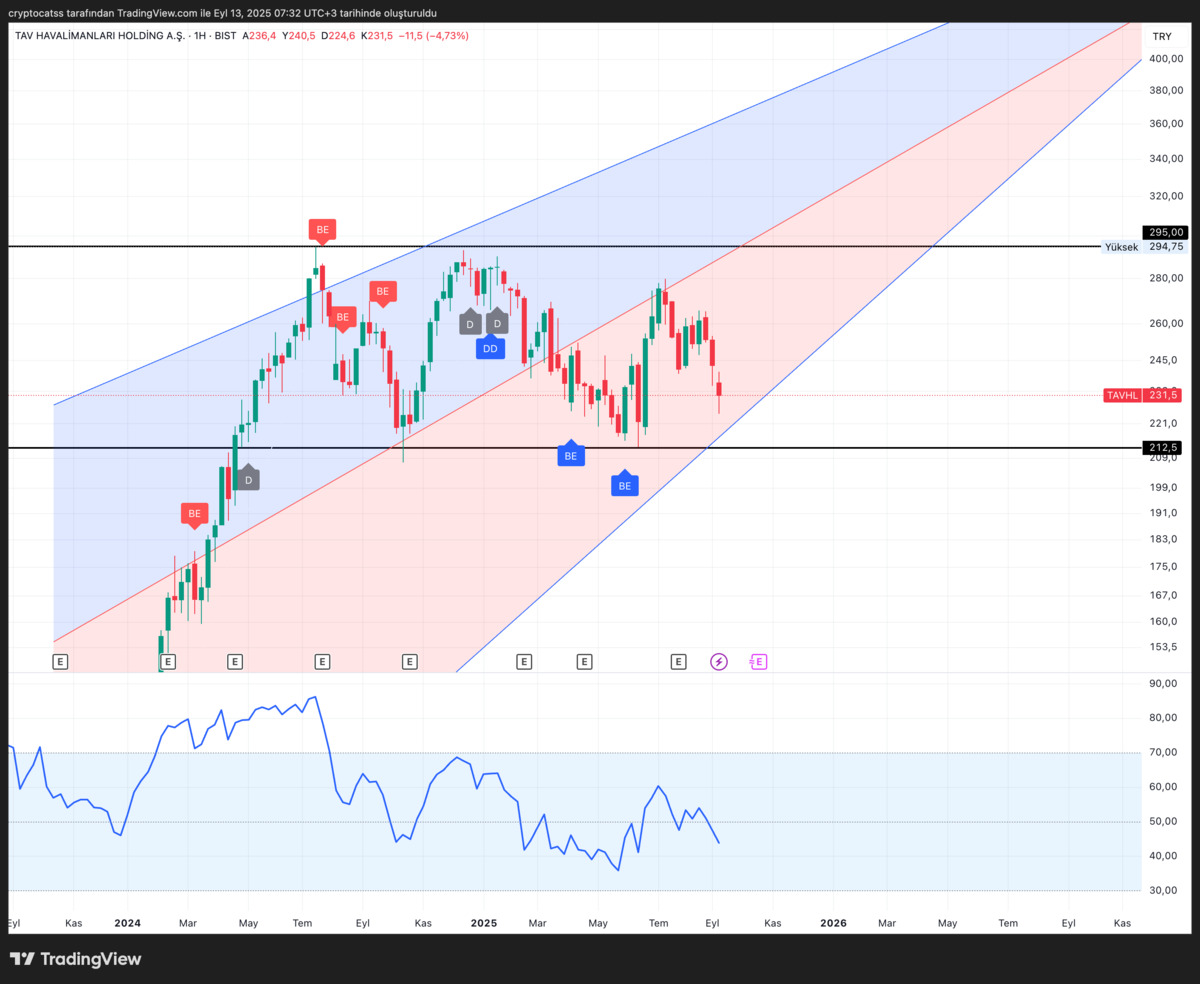Open the purple lightning bolt event icon

point(719,661)
